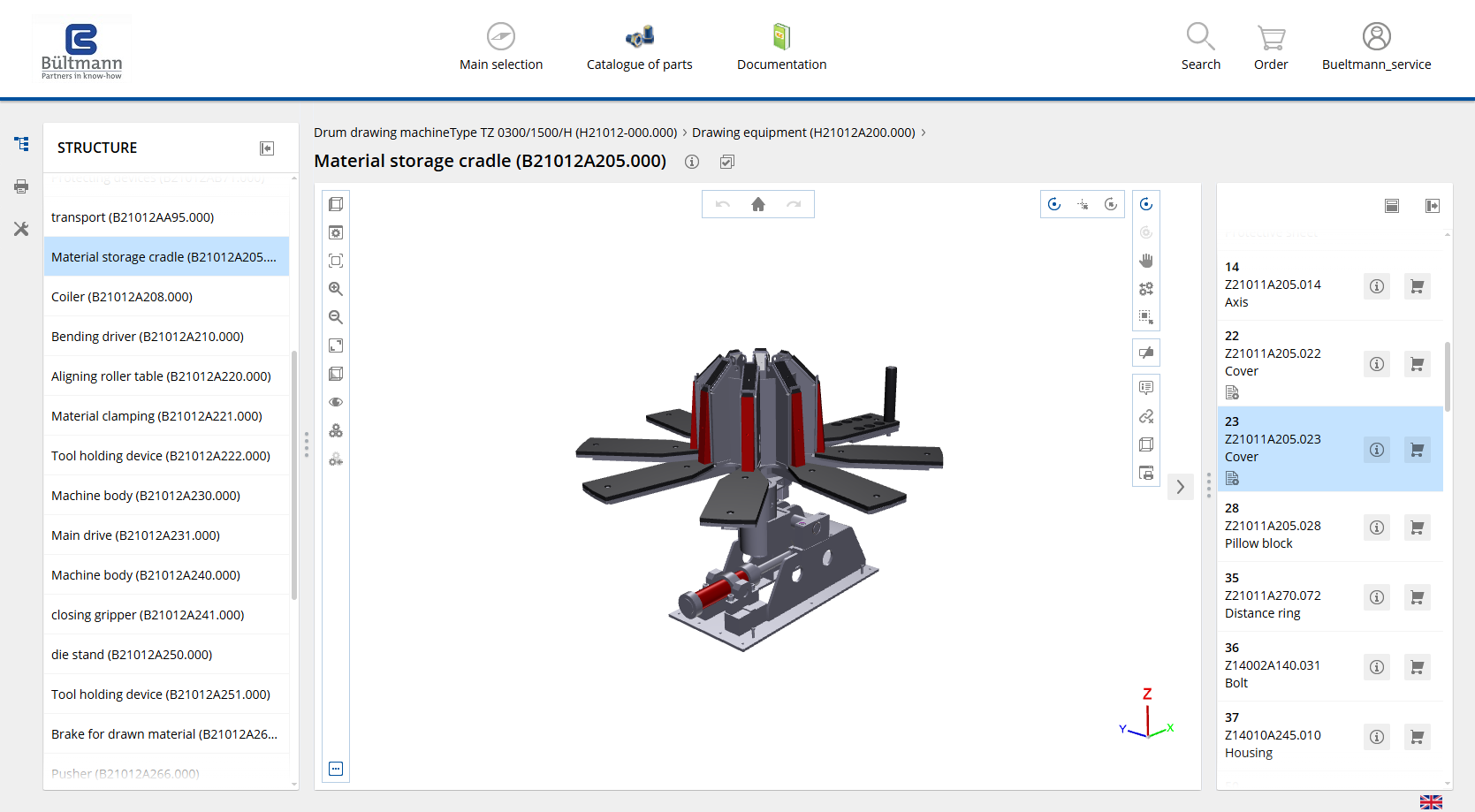Add part 23 Cover to cart
This screenshot has height=812, width=1475.
(1418, 450)
